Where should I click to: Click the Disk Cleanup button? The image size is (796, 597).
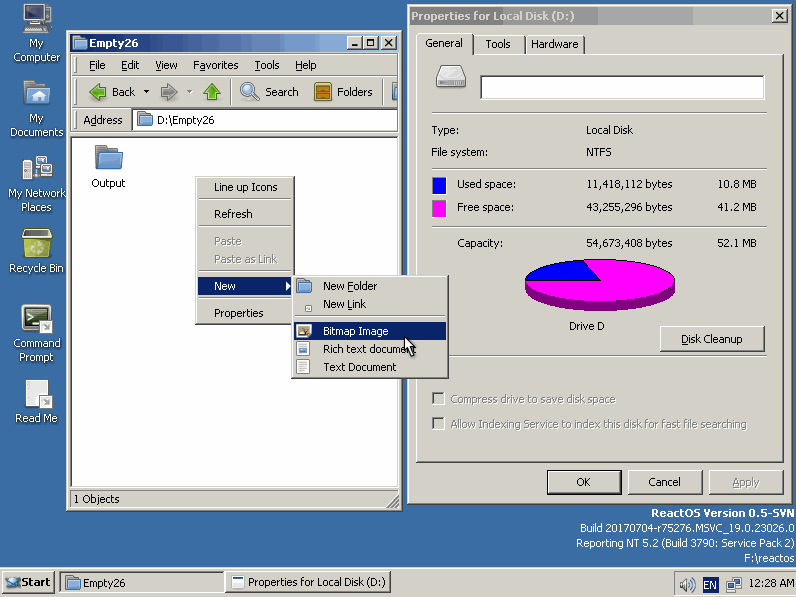(x=712, y=339)
